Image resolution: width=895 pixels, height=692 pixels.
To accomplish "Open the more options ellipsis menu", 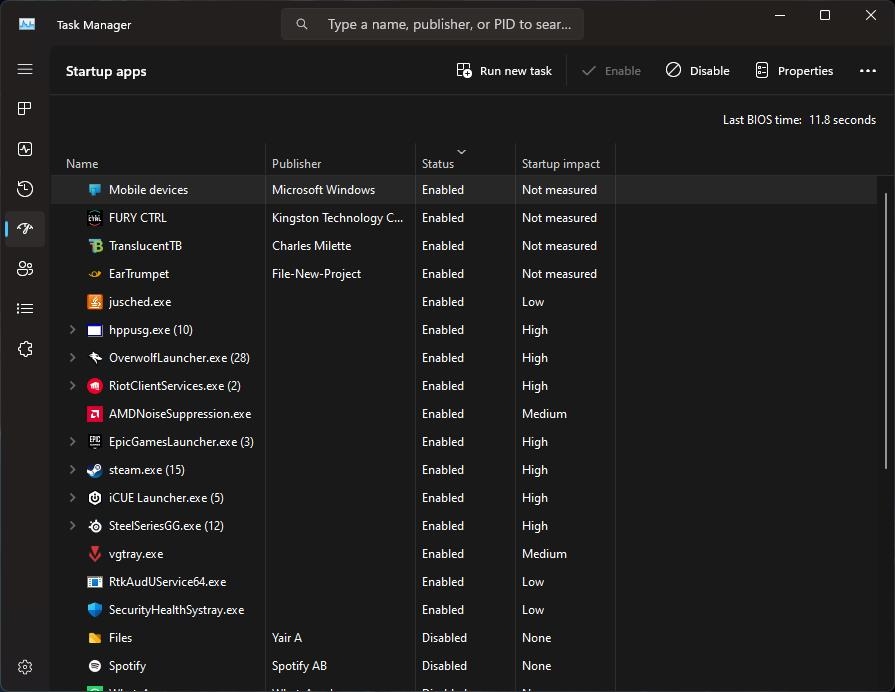I will [x=868, y=71].
